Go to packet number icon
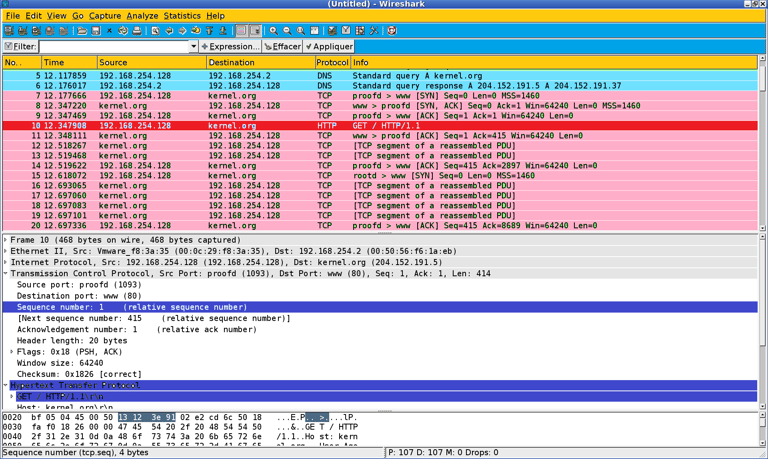 (196, 31)
